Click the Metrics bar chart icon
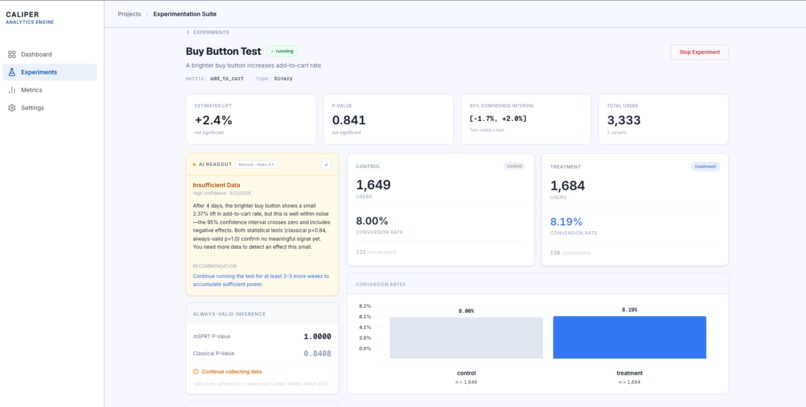Screen dimensions: 806x407 [x=12, y=90]
